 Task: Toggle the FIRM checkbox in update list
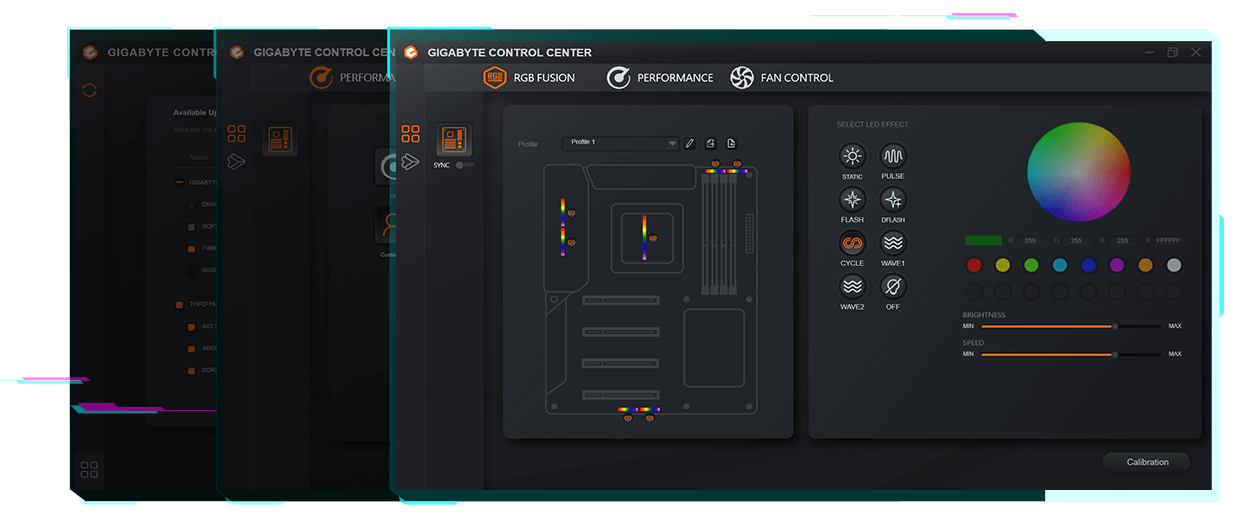point(192,248)
